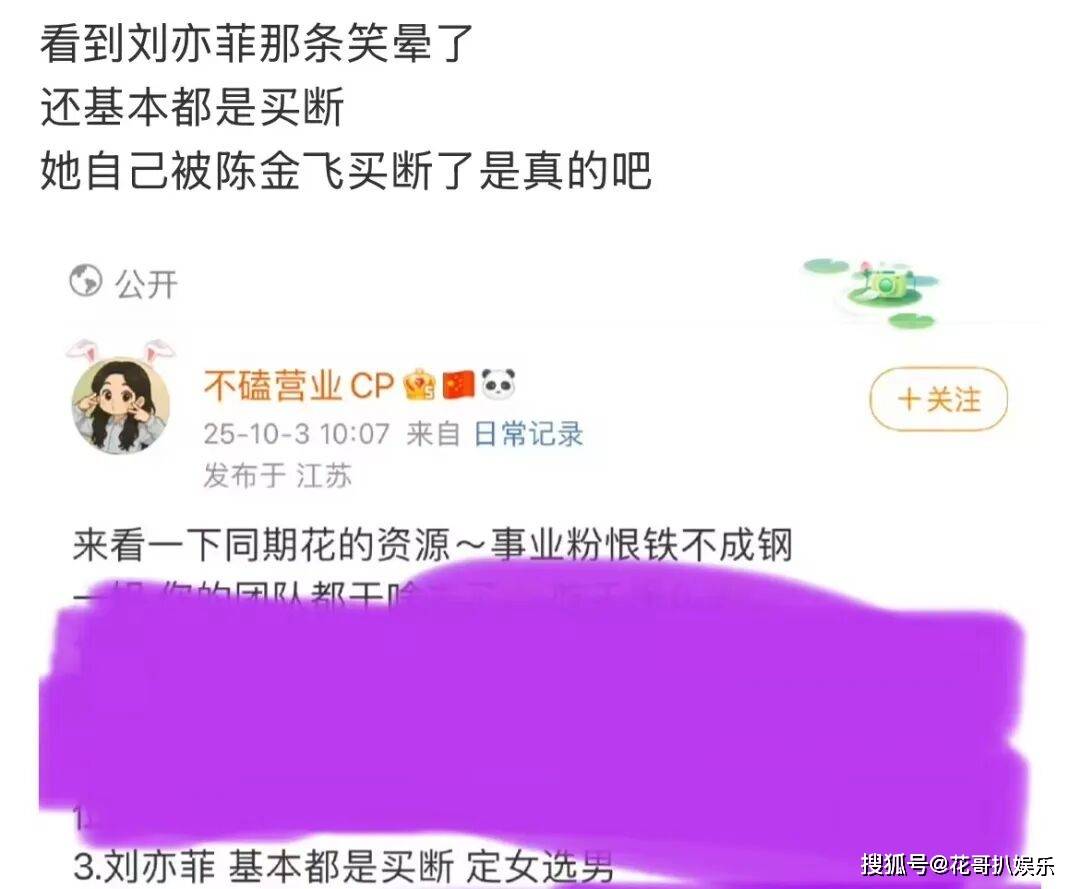Select the 来看一下同期花的资源 post line

click(433, 545)
